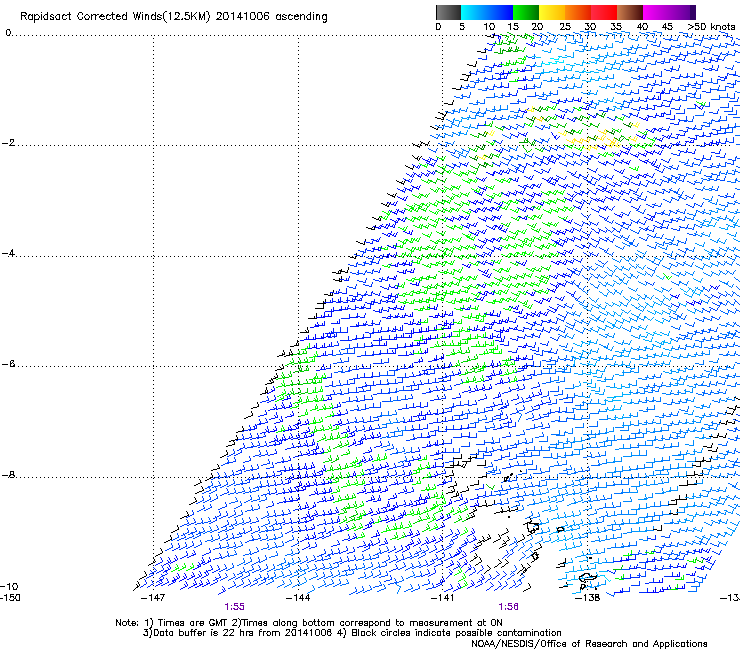Click the yellow 20-25 knots legend swatch
This screenshot has width=740, height=650.
(x=552, y=12)
